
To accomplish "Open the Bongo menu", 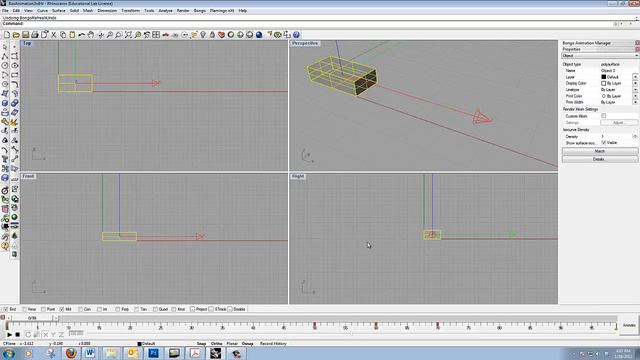I will coord(200,11).
